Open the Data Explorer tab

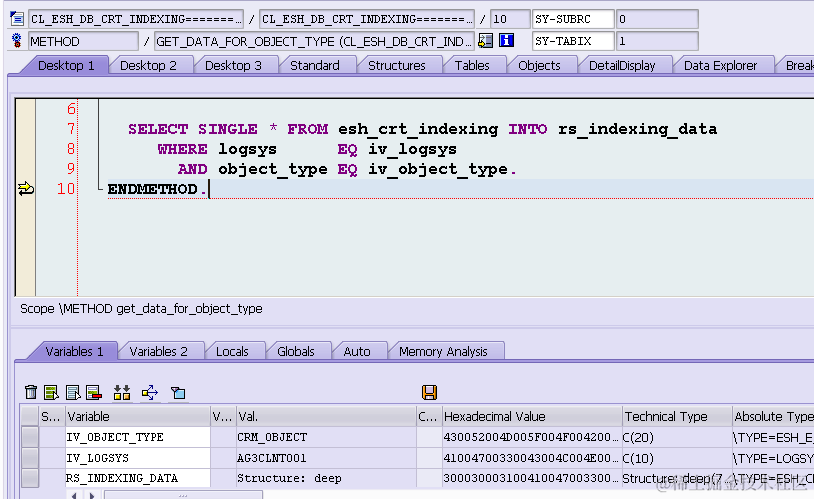[x=721, y=65]
